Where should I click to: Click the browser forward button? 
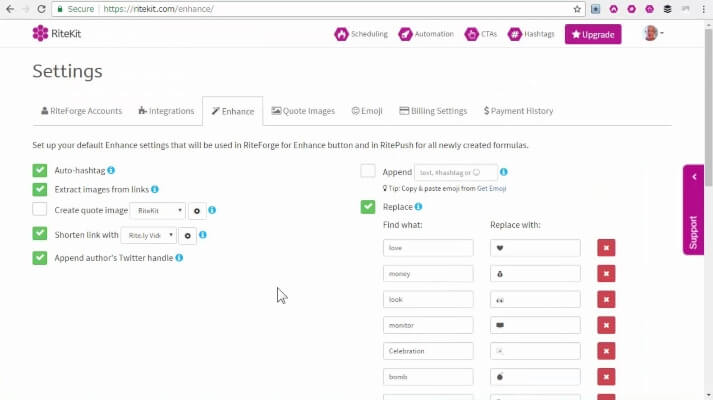(25, 9)
